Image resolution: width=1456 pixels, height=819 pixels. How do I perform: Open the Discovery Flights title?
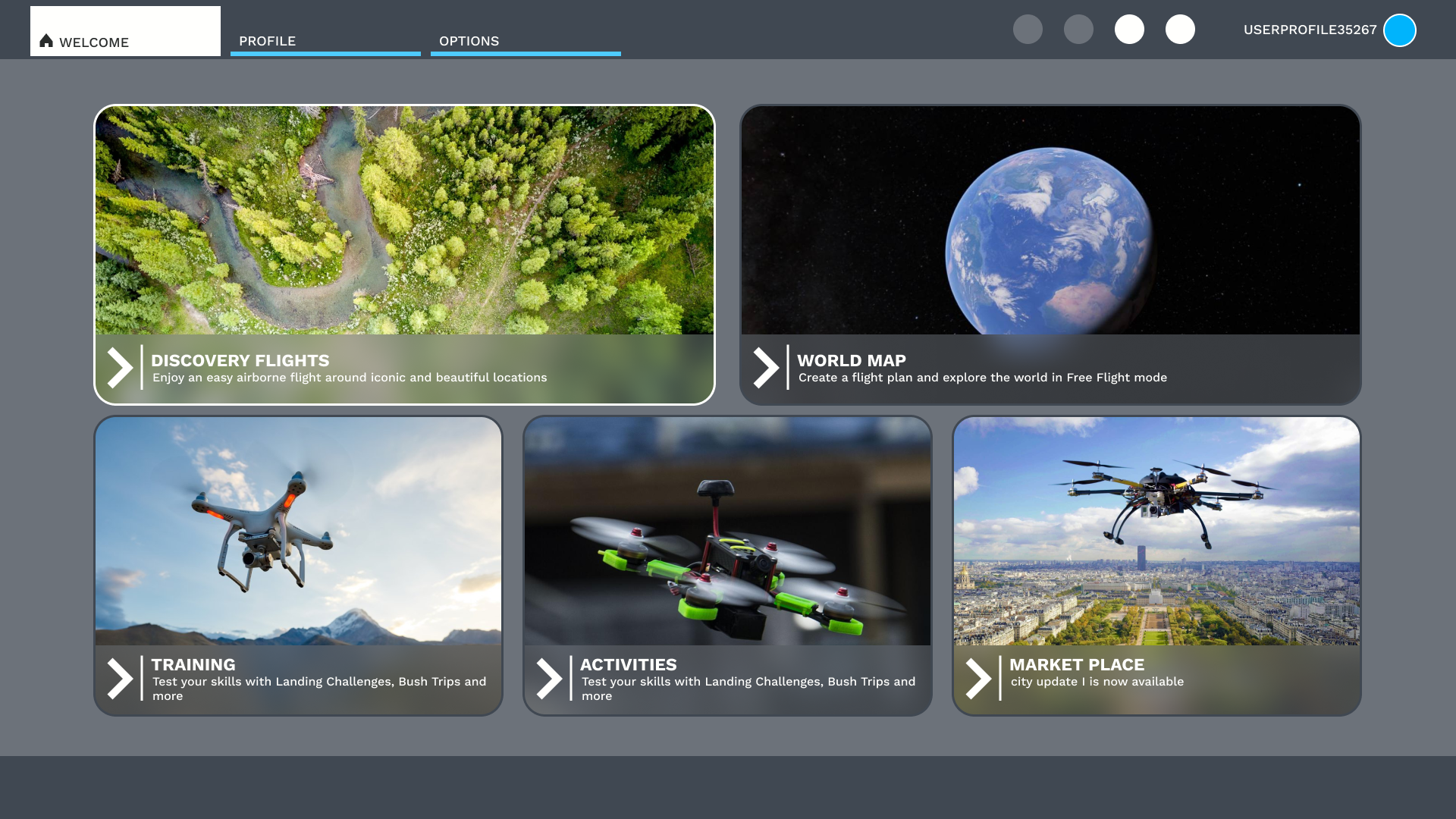240,360
